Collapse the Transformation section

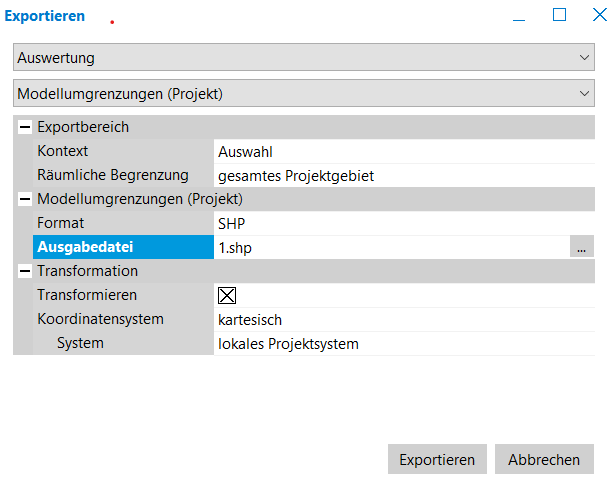24,271
